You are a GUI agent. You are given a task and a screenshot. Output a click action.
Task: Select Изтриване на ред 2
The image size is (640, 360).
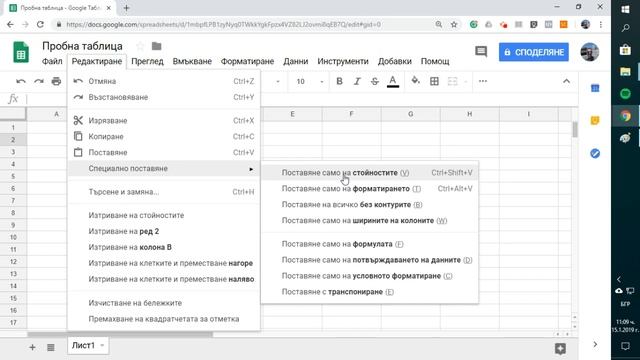click(x=164, y=231)
